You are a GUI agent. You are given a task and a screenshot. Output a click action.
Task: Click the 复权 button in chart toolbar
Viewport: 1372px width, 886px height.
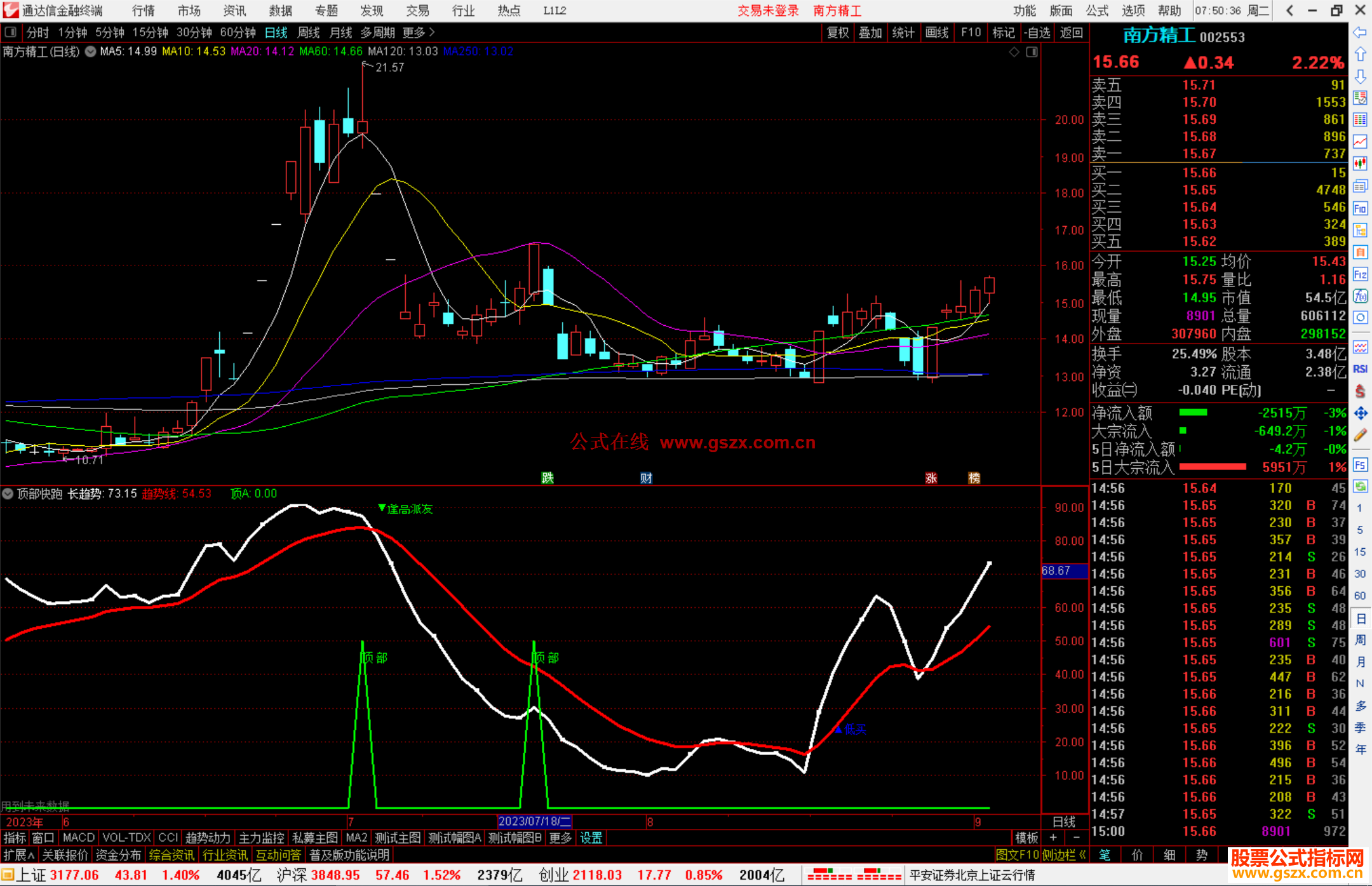838,32
